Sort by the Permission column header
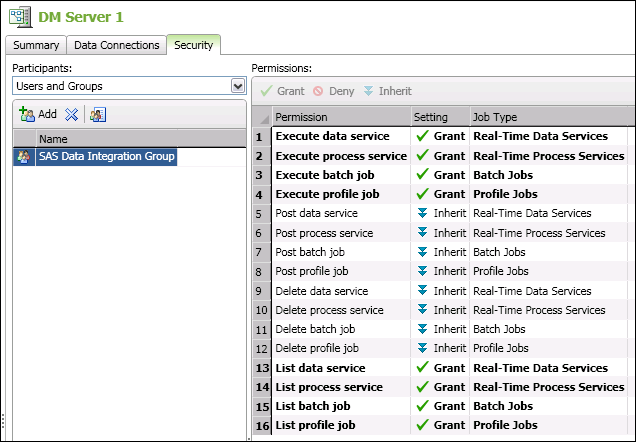Image resolution: width=636 pixels, height=442 pixels. point(340,117)
